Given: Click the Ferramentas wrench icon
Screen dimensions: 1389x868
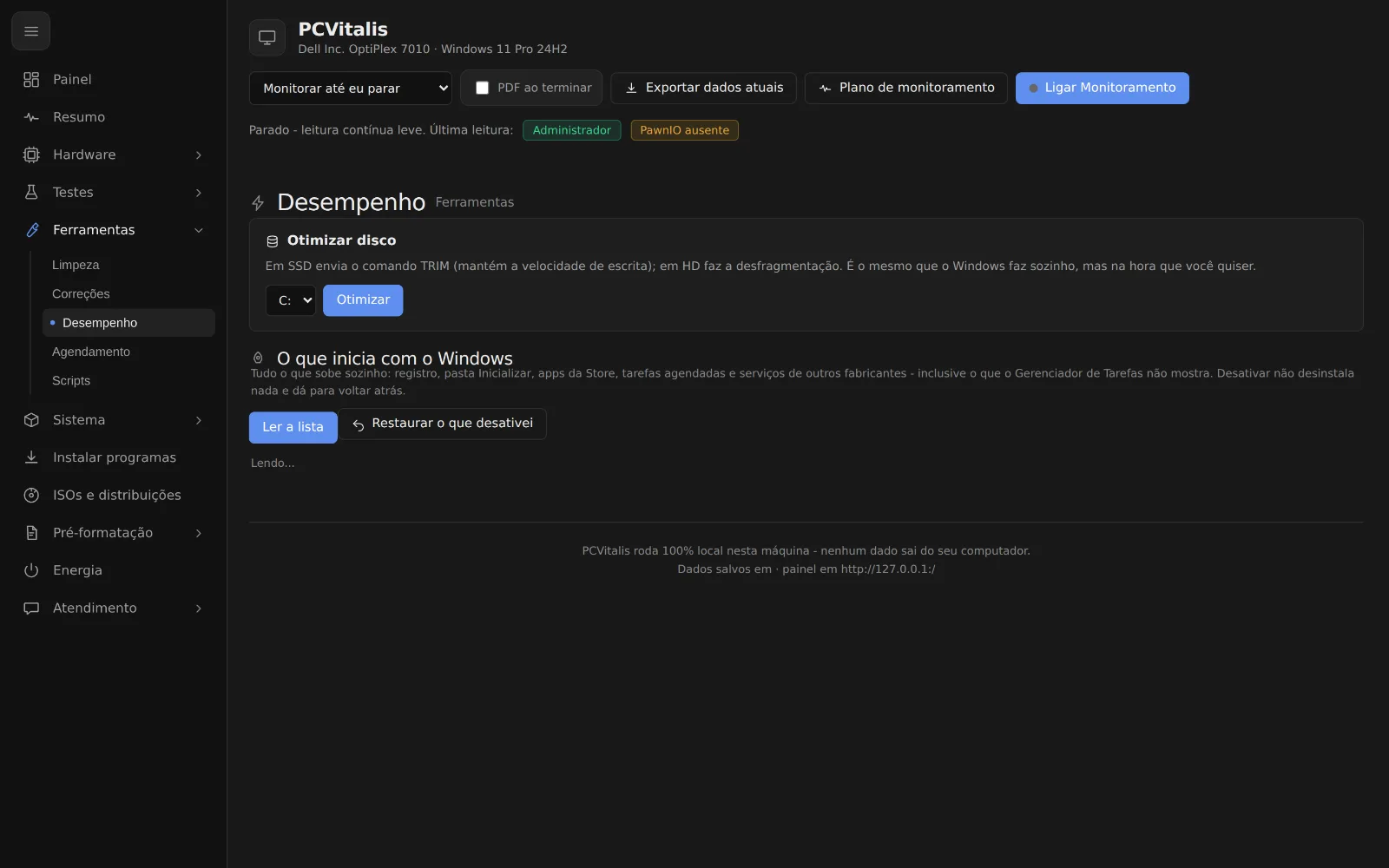Looking at the screenshot, I should coord(31,230).
